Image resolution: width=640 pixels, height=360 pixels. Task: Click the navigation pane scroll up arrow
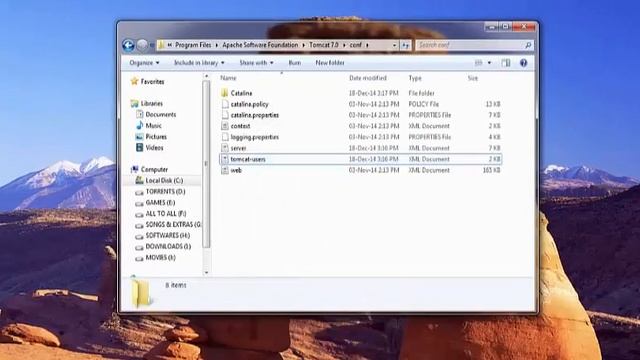click(206, 76)
